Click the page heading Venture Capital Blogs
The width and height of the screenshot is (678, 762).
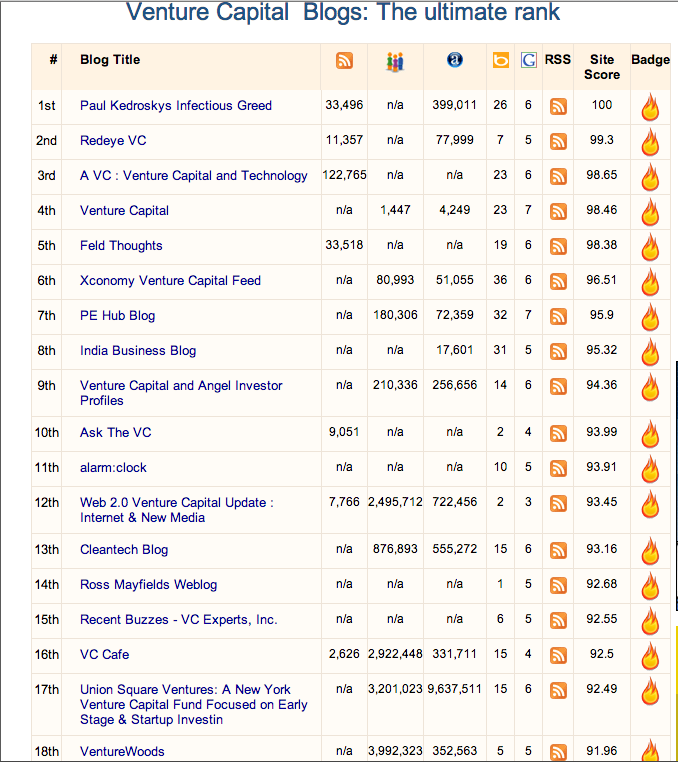point(343,12)
